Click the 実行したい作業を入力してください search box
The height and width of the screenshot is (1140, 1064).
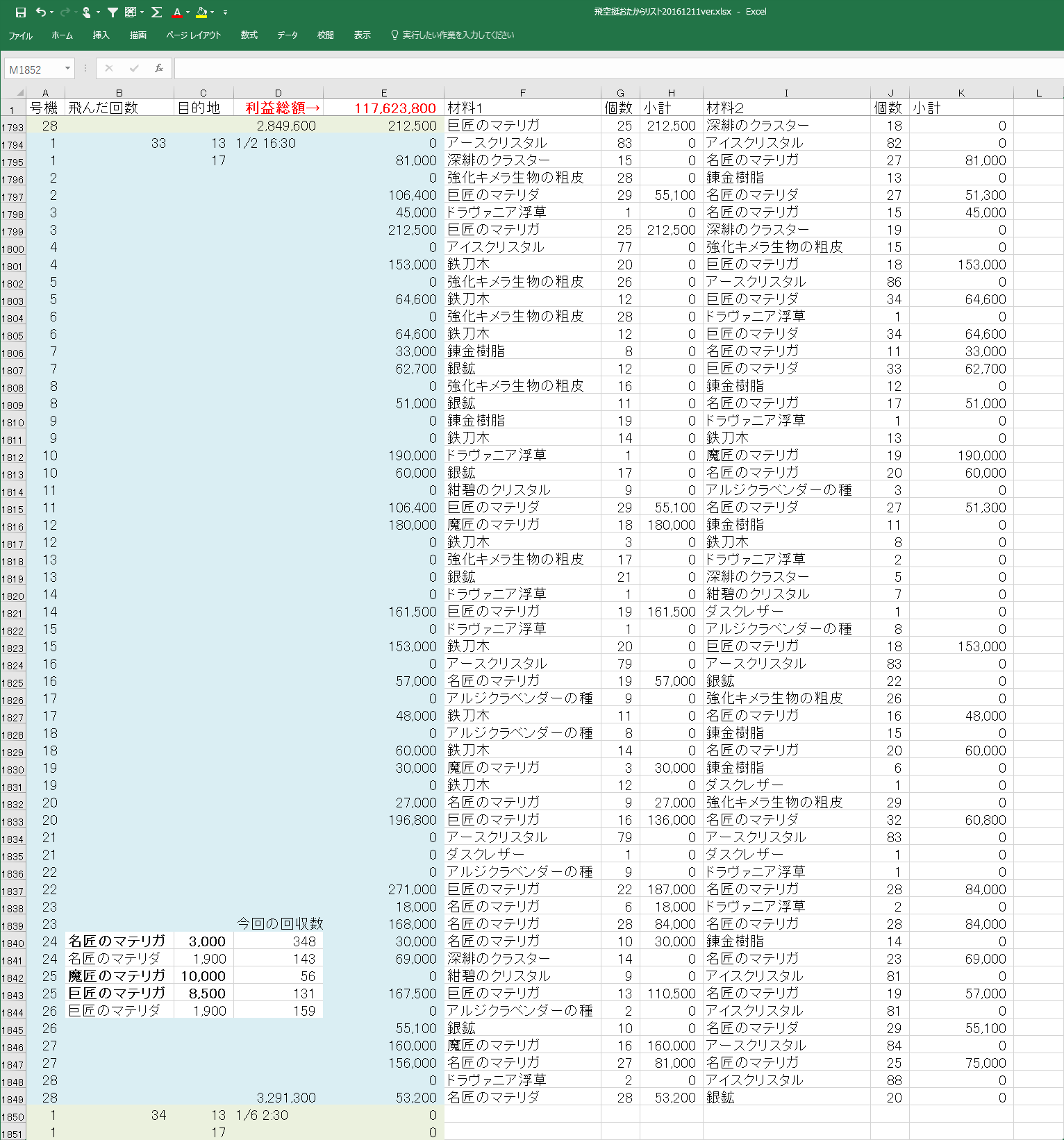point(458,35)
